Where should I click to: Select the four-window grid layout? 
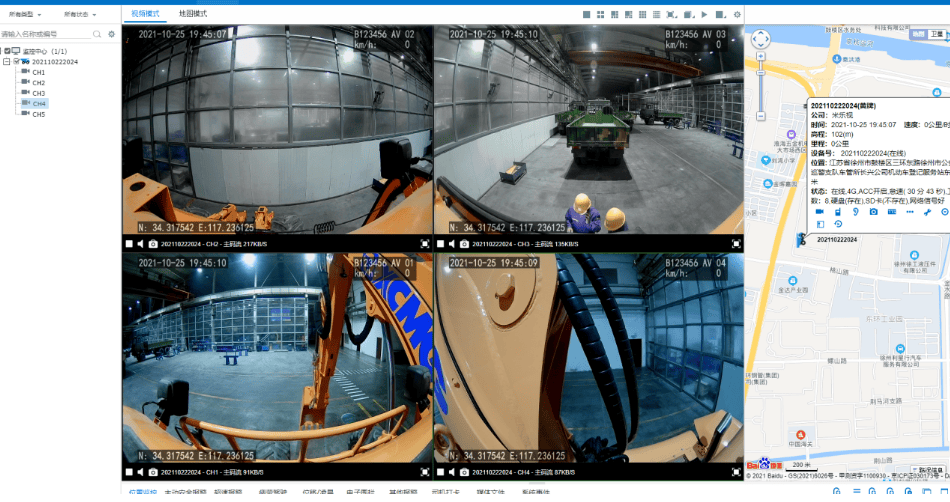[x=601, y=15]
